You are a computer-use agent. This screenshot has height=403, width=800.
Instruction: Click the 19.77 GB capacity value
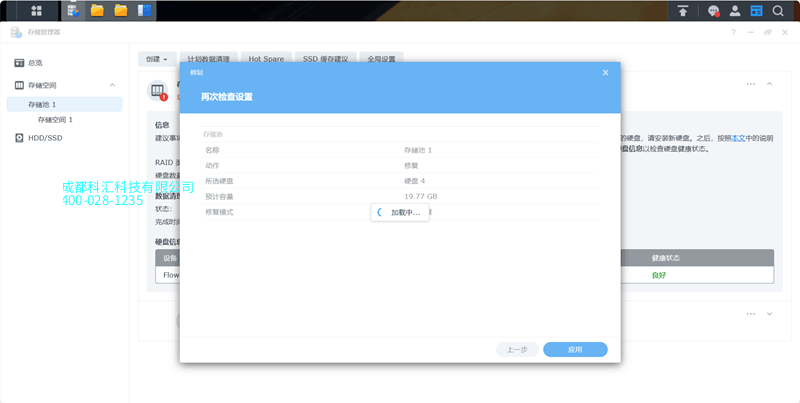click(x=420, y=196)
